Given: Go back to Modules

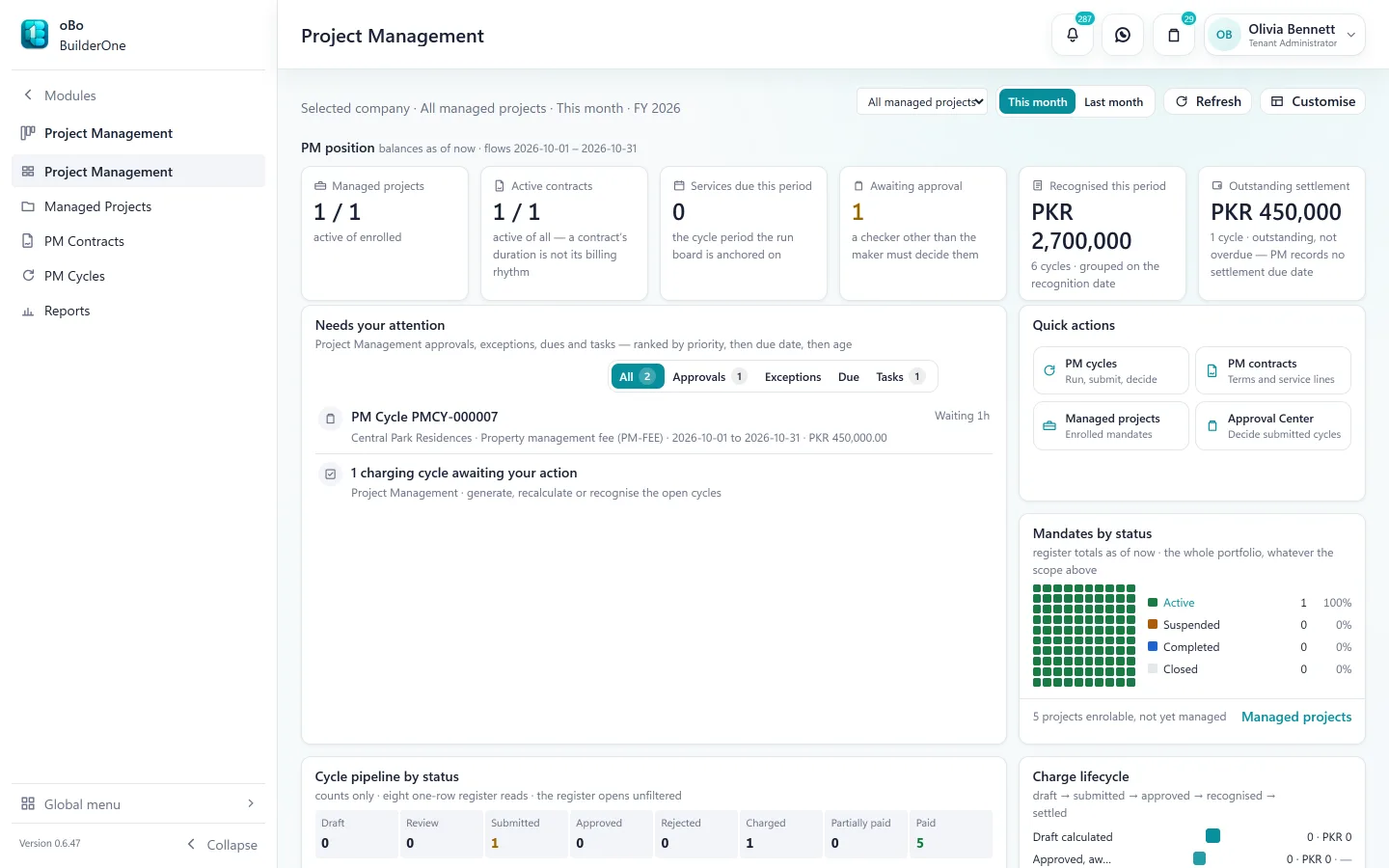Looking at the screenshot, I should coord(59,95).
